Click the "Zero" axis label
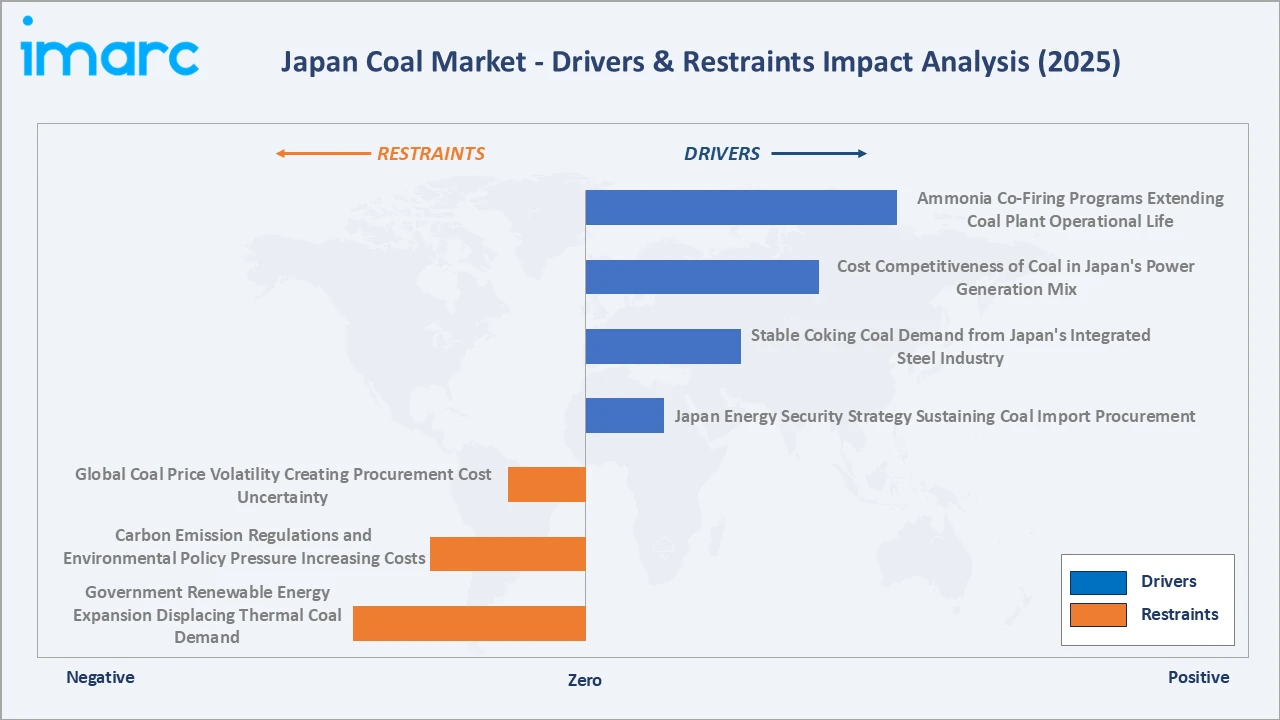This screenshot has height=720, width=1280. (585, 680)
